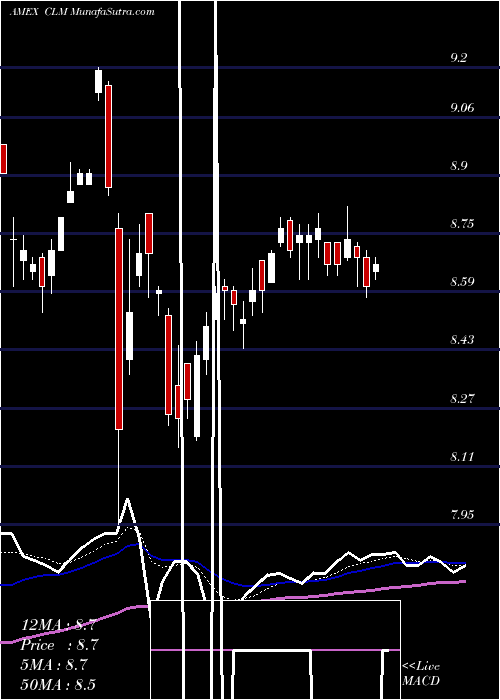Click the Price : 8.7 legend value

coord(59,645)
